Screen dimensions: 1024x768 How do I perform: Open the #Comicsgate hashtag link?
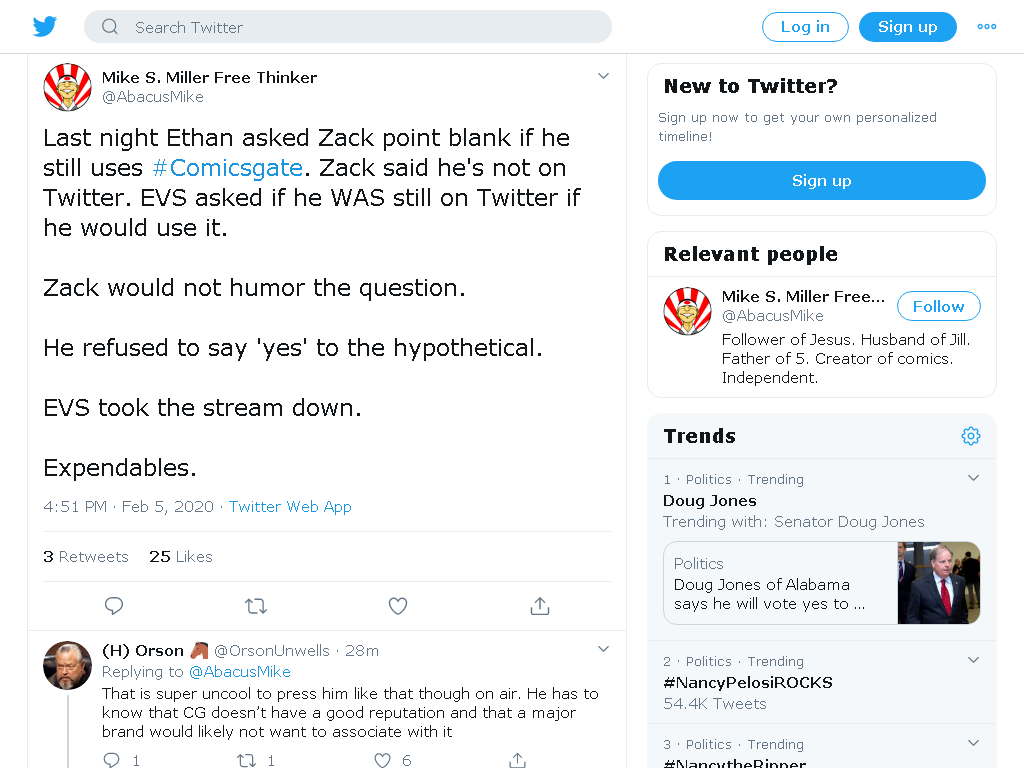pos(227,168)
